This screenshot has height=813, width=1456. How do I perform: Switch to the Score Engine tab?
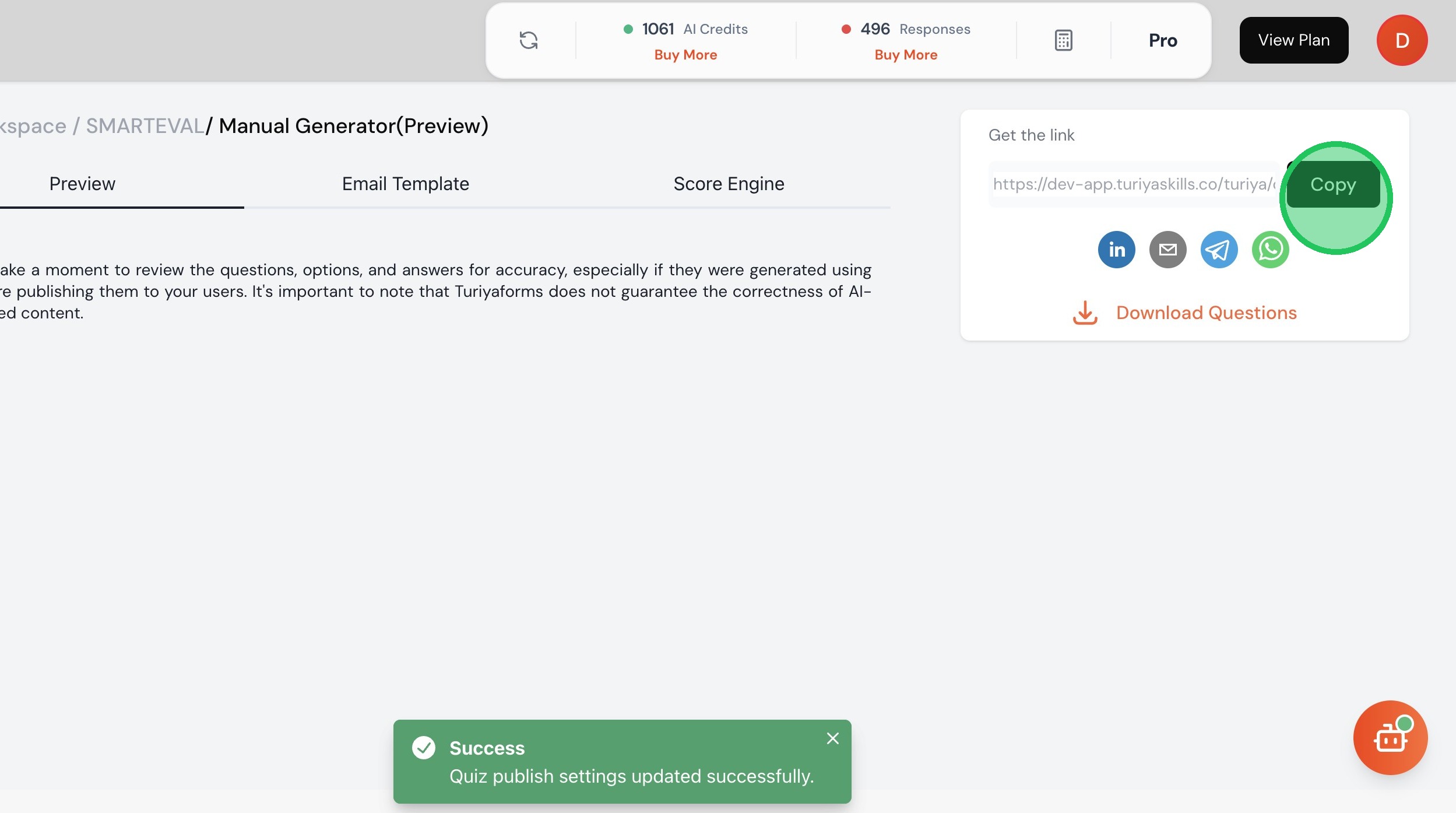(x=729, y=184)
